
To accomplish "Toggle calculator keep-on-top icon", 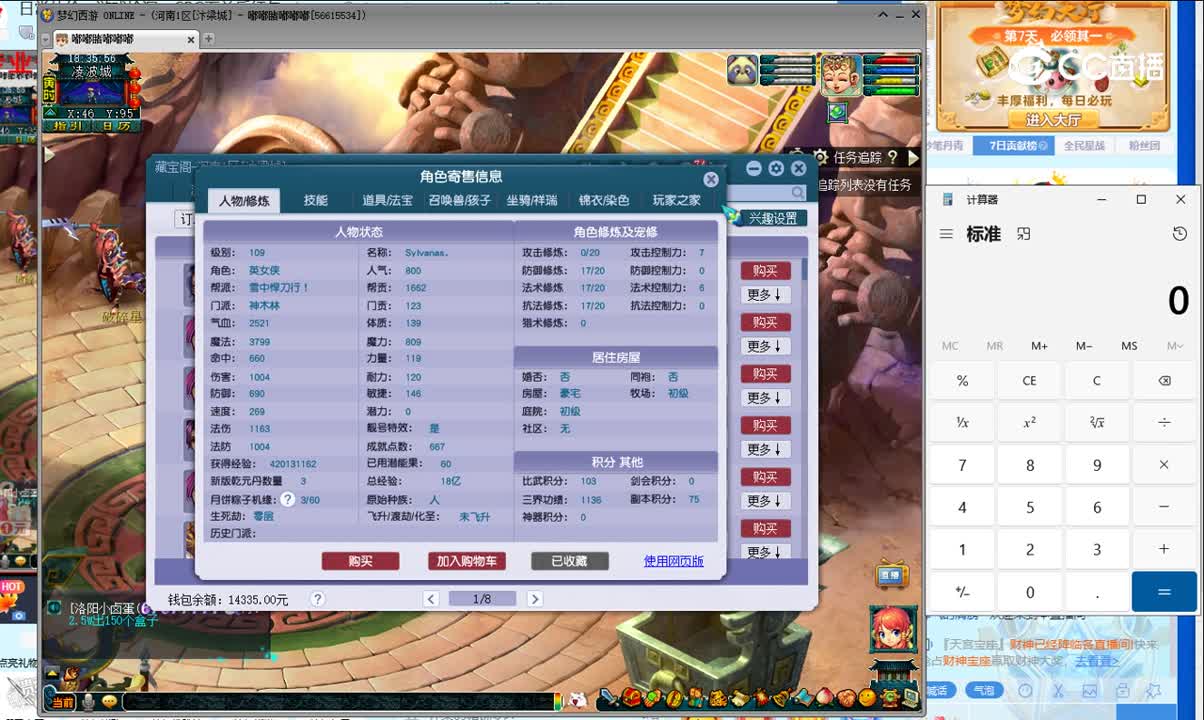I will coord(1023,234).
